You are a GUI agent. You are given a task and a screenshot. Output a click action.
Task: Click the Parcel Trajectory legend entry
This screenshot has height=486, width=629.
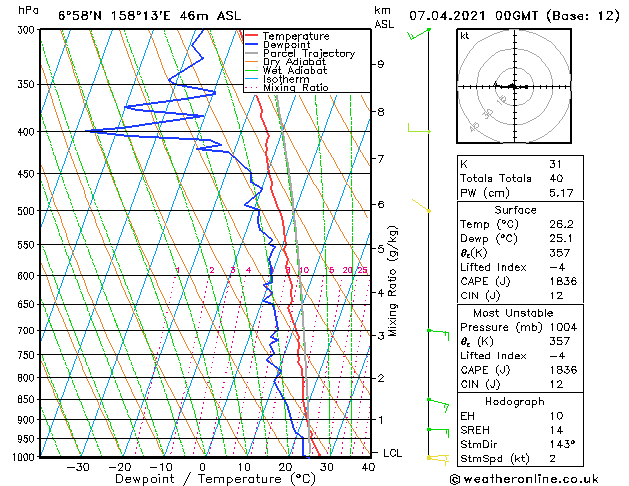coord(309,53)
